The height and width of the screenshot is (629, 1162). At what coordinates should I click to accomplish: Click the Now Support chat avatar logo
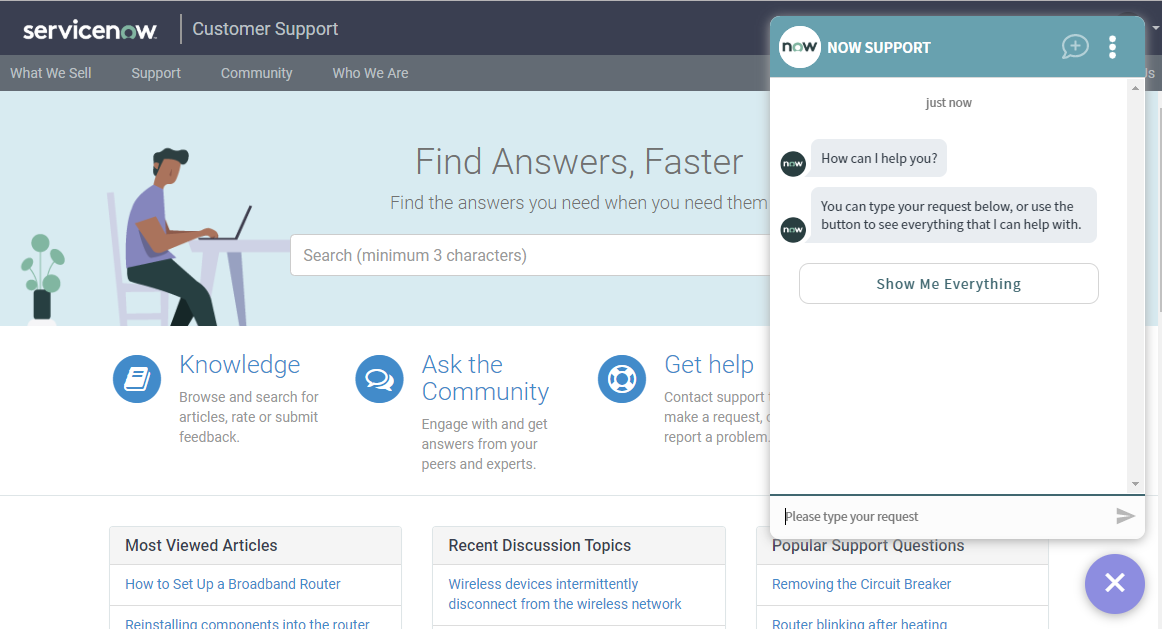pos(800,47)
